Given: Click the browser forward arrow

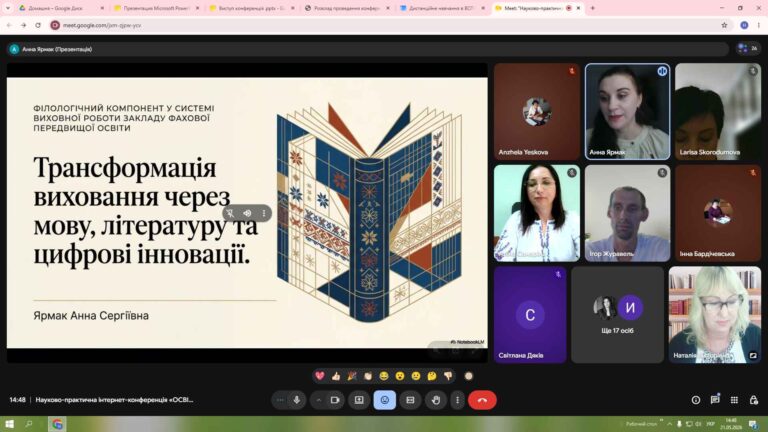Looking at the screenshot, I should [24, 25].
